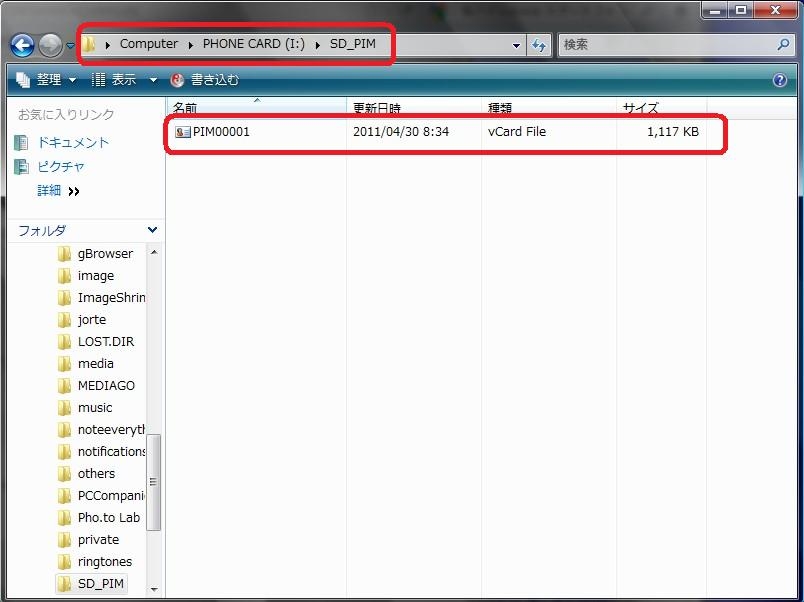Click the Forward navigation arrow button
This screenshot has height=602, width=804.
[x=50, y=46]
